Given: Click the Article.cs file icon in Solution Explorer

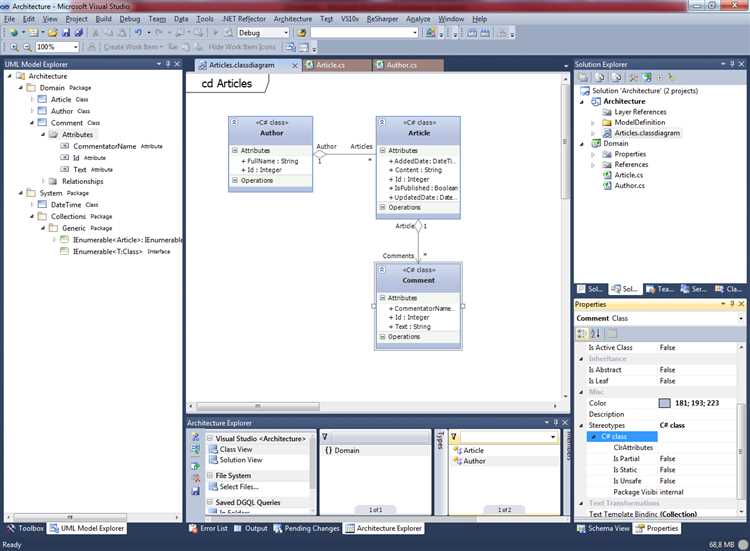Looking at the screenshot, I should 607,175.
